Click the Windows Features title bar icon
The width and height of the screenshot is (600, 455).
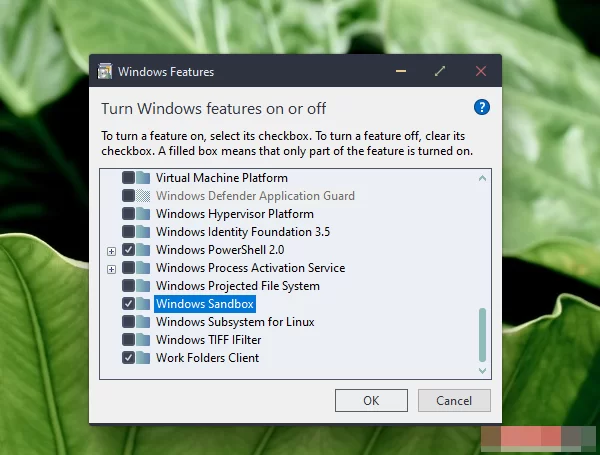point(105,72)
